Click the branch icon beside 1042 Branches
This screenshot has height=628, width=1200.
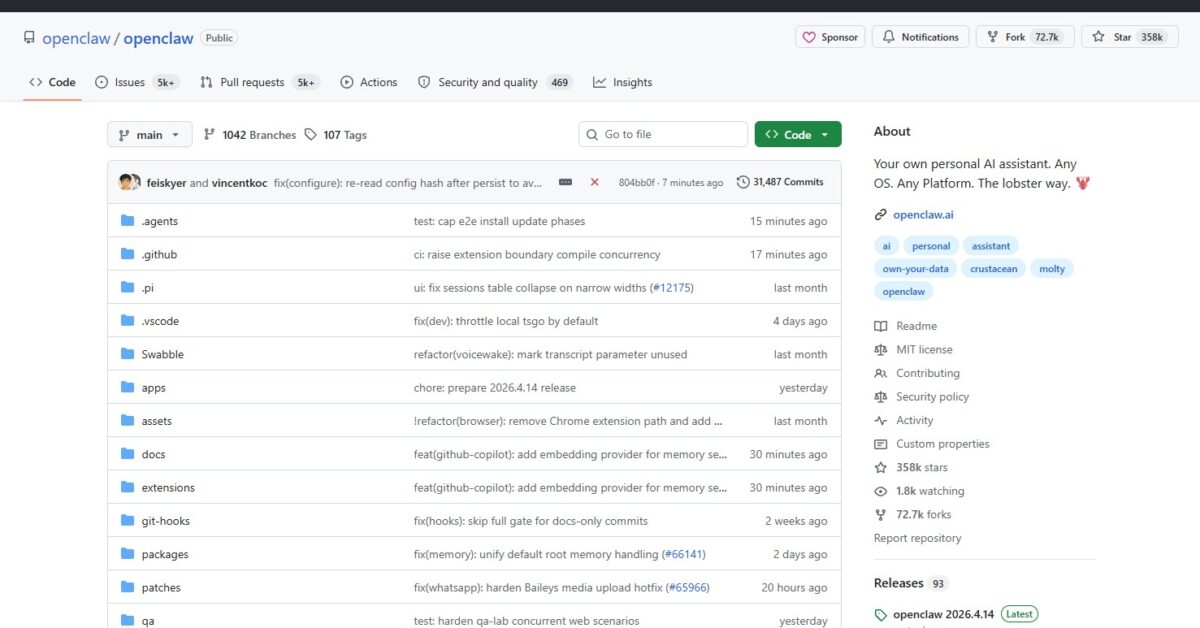(209, 134)
